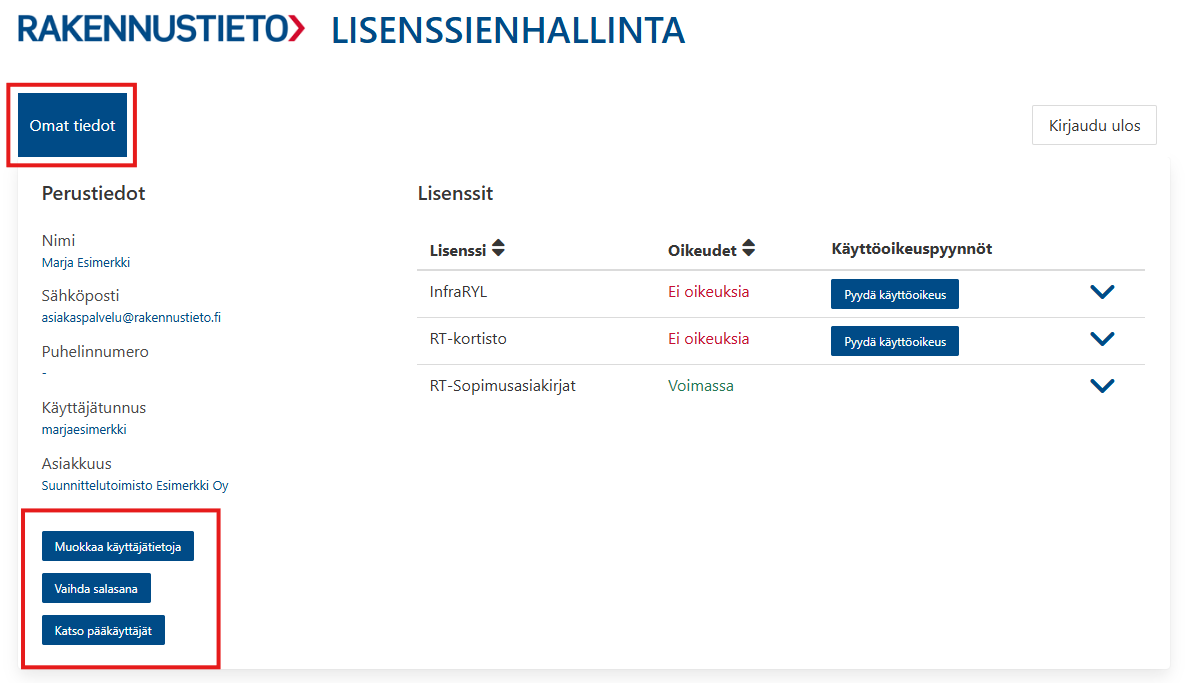Click Katso pääkäyttäjät button
The height and width of the screenshot is (683, 1188).
(103, 630)
